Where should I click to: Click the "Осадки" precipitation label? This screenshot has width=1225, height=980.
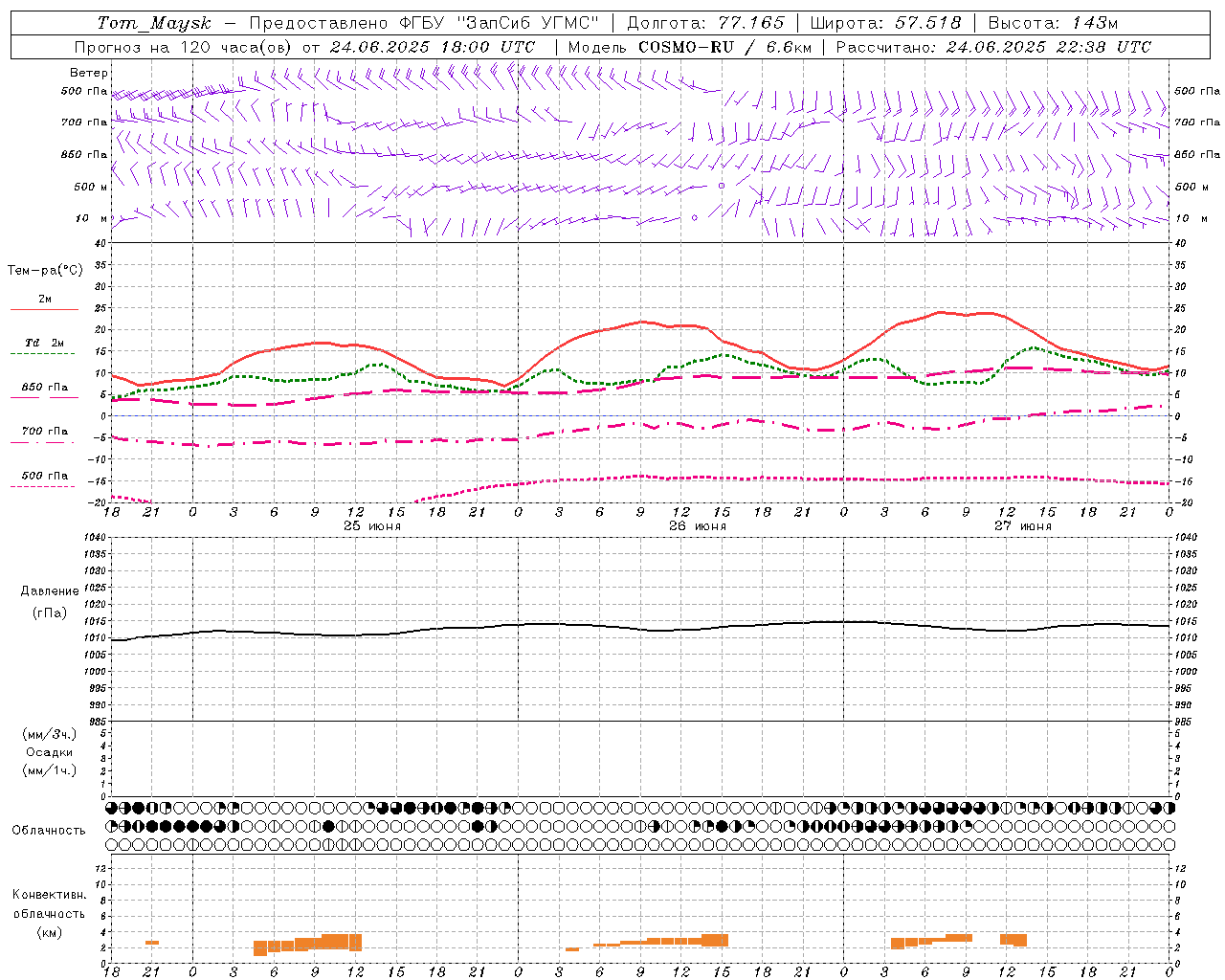point(50,752)
